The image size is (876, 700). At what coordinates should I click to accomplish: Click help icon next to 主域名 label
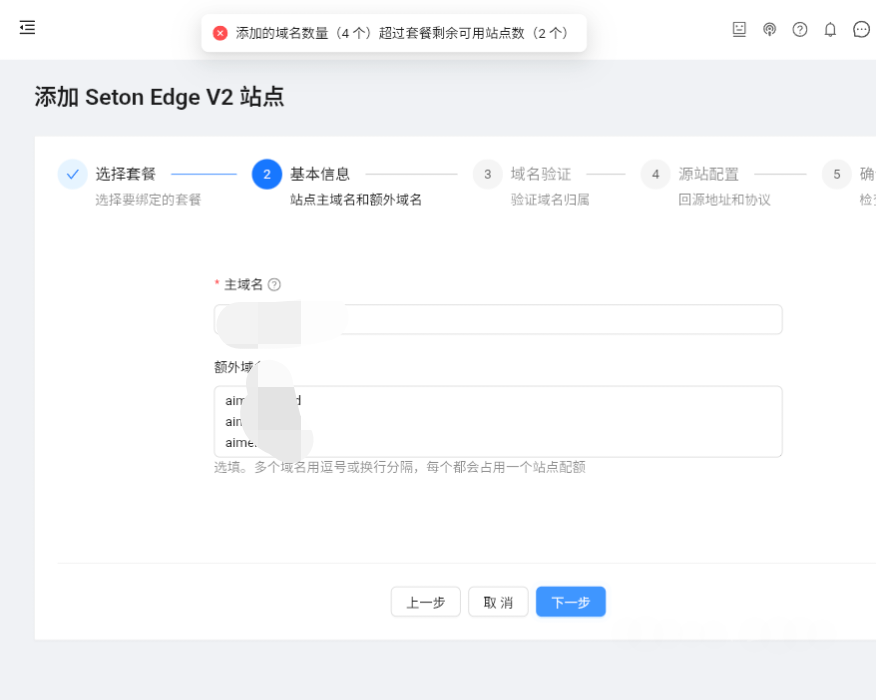274,285
